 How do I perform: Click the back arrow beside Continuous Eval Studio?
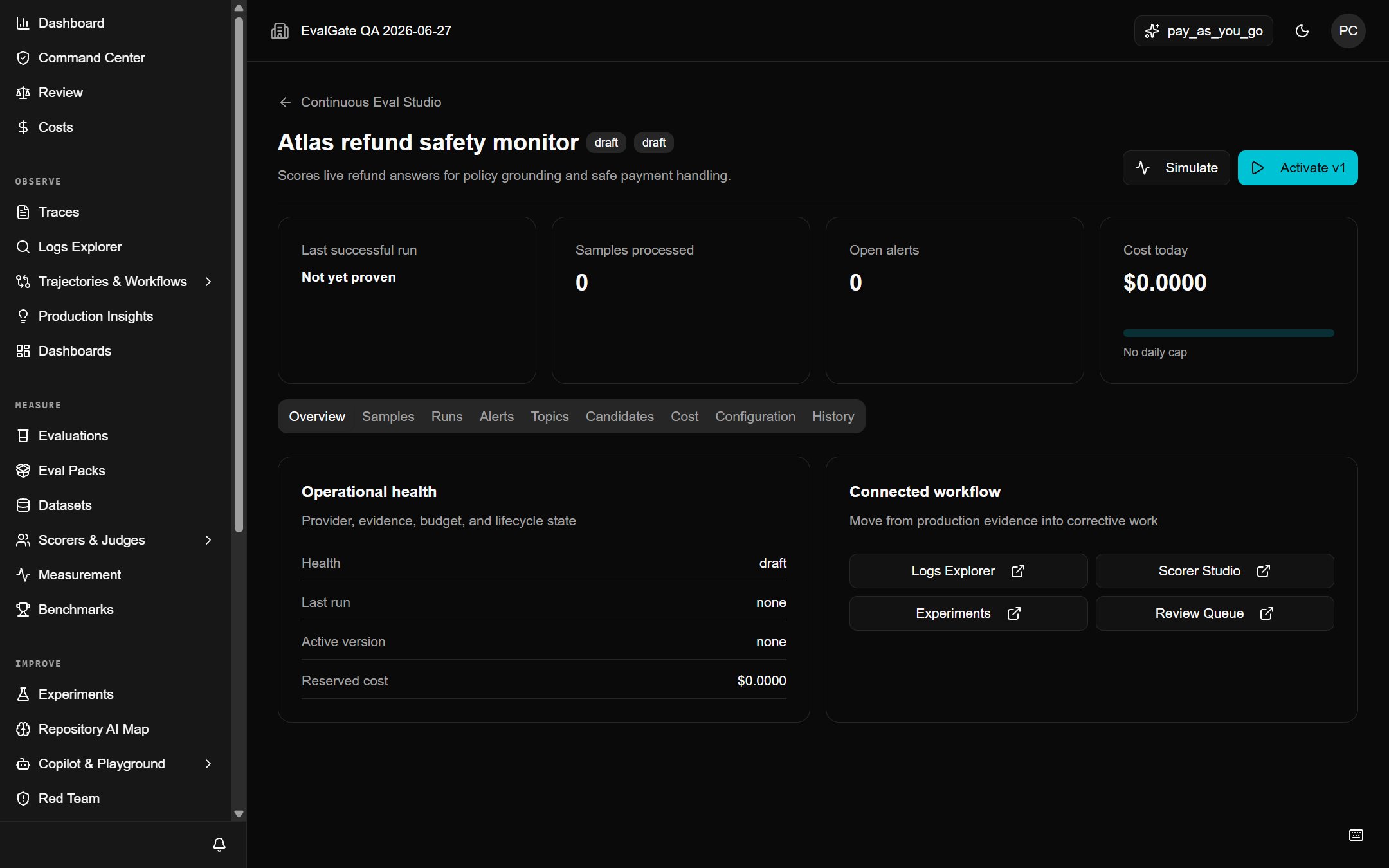point(286,102)
